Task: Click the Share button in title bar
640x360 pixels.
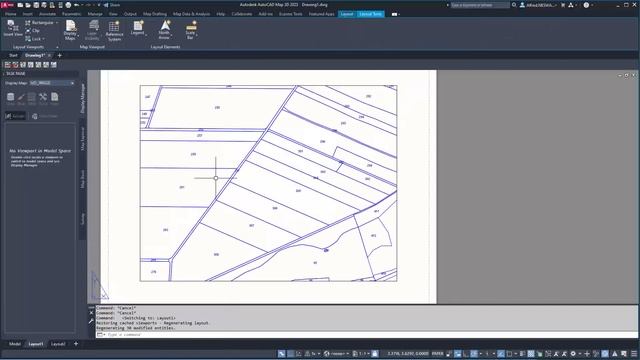Action: [x=112, y=5]
